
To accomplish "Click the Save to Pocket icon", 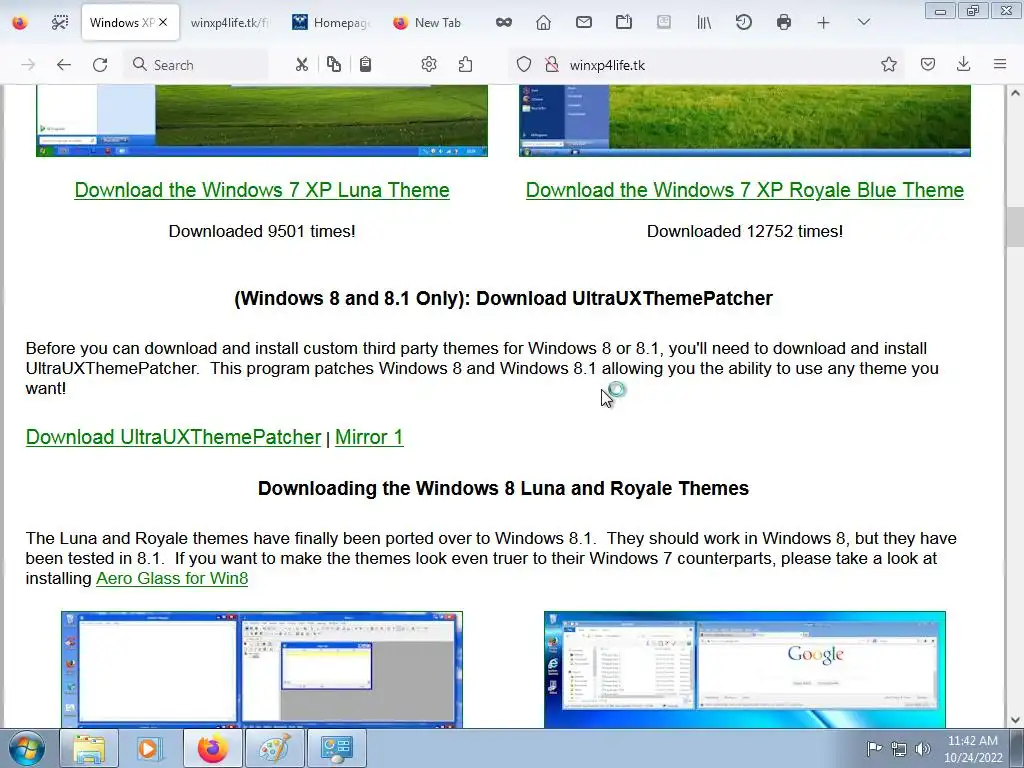I will pyautogui.click(x=928, y=65).
